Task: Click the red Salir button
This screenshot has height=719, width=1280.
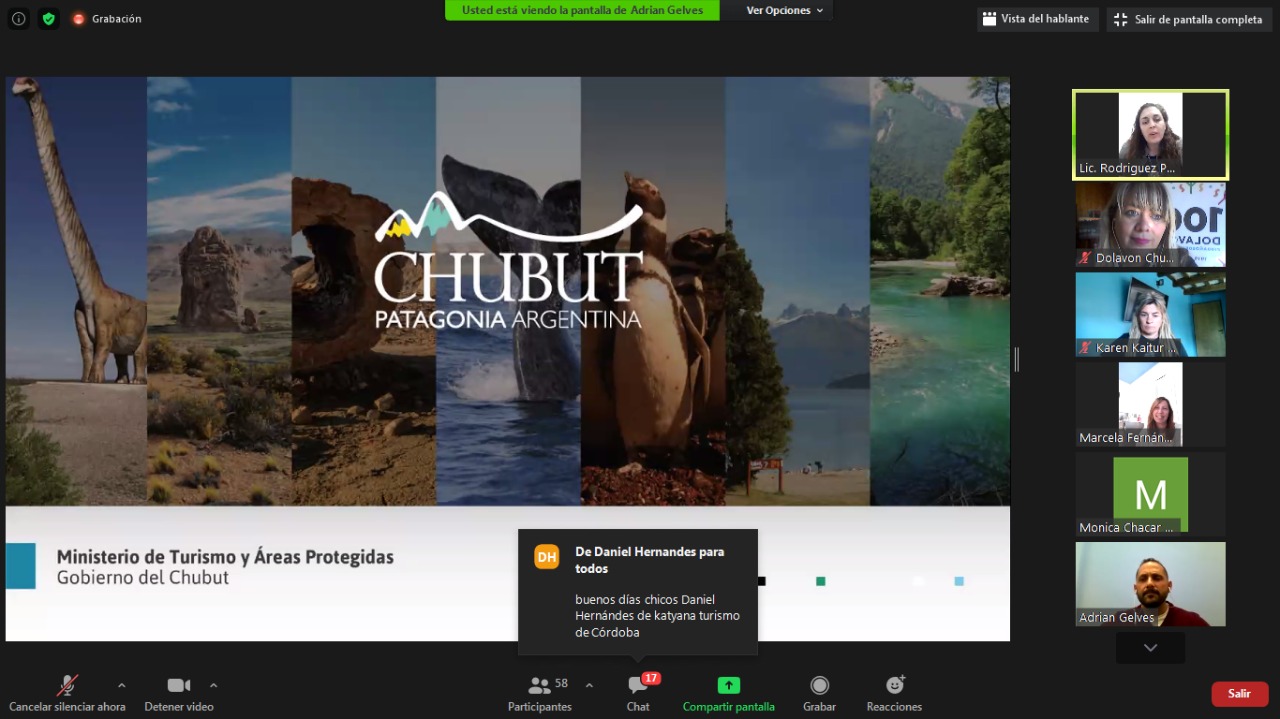Action: click(1239, 694)
